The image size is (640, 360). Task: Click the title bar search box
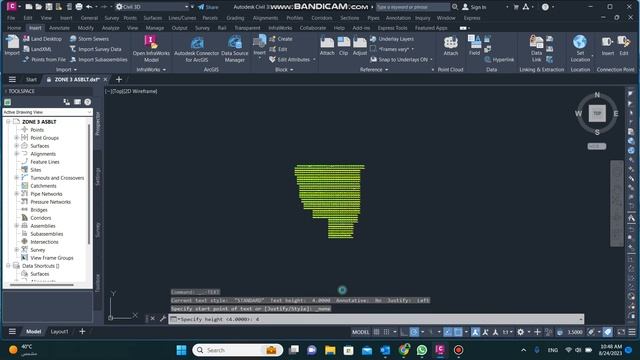click(x=412, y=7)
